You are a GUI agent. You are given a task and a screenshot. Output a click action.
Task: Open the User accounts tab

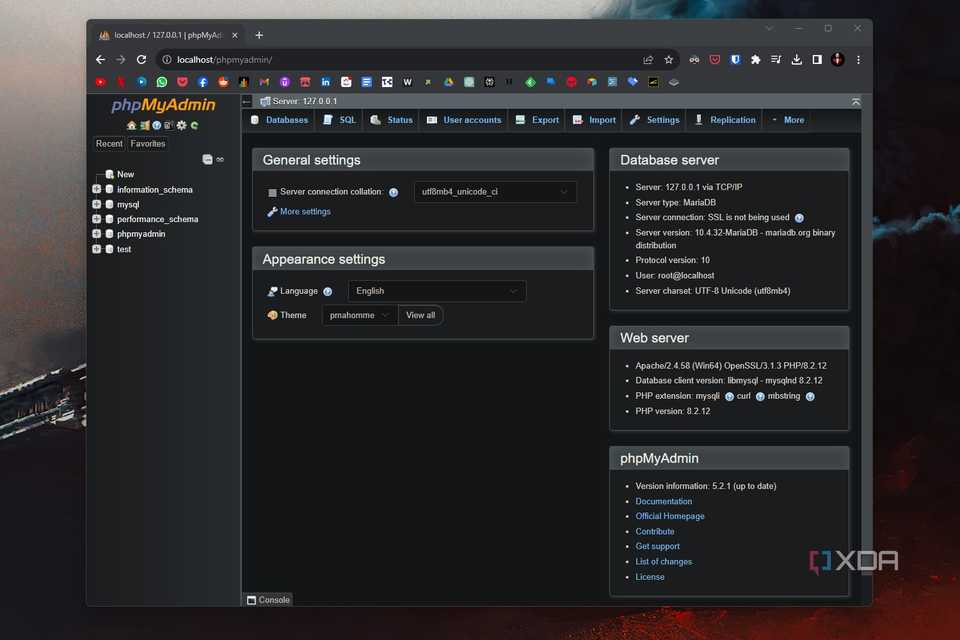pos(464,120)
